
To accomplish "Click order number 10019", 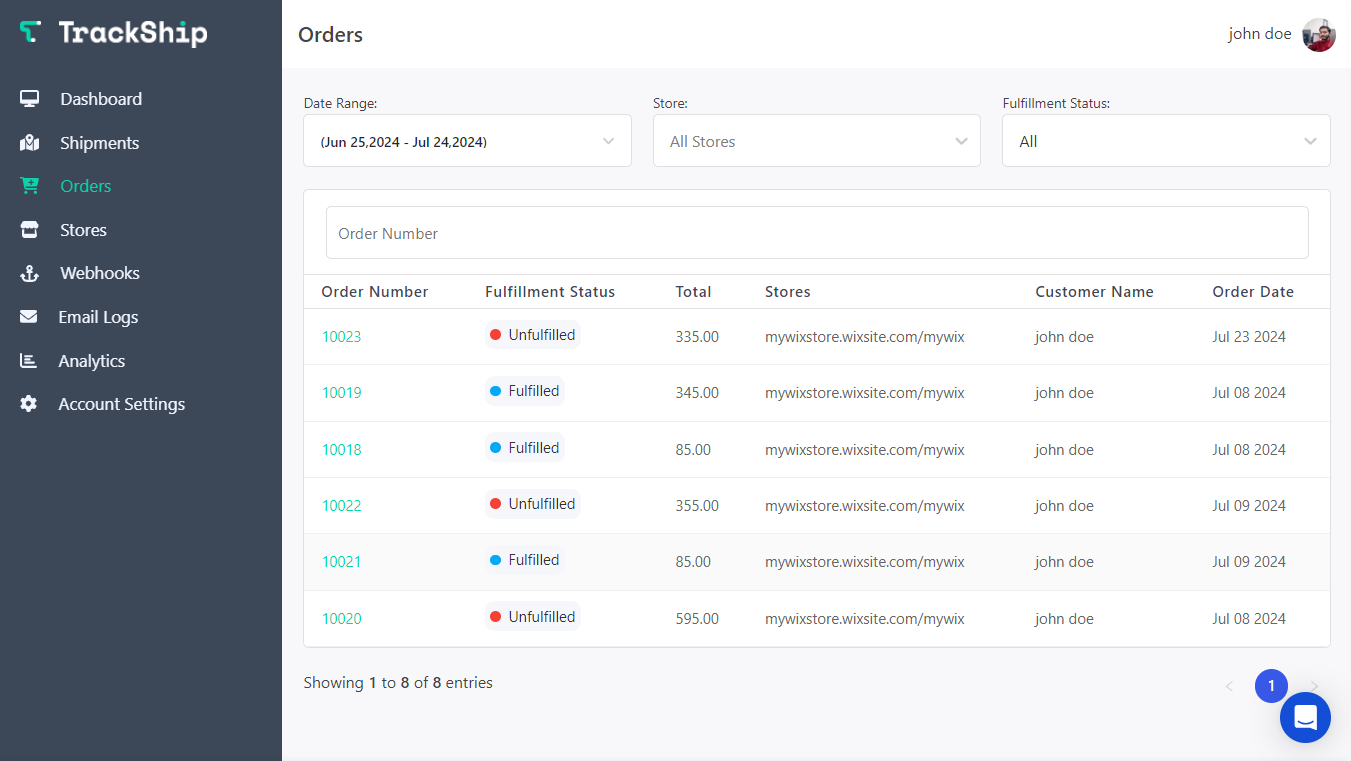I will [342, 392].
